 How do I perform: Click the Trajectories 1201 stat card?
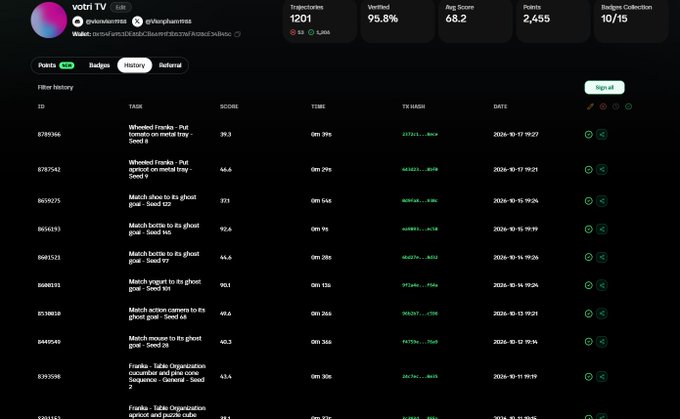(320, 20)
